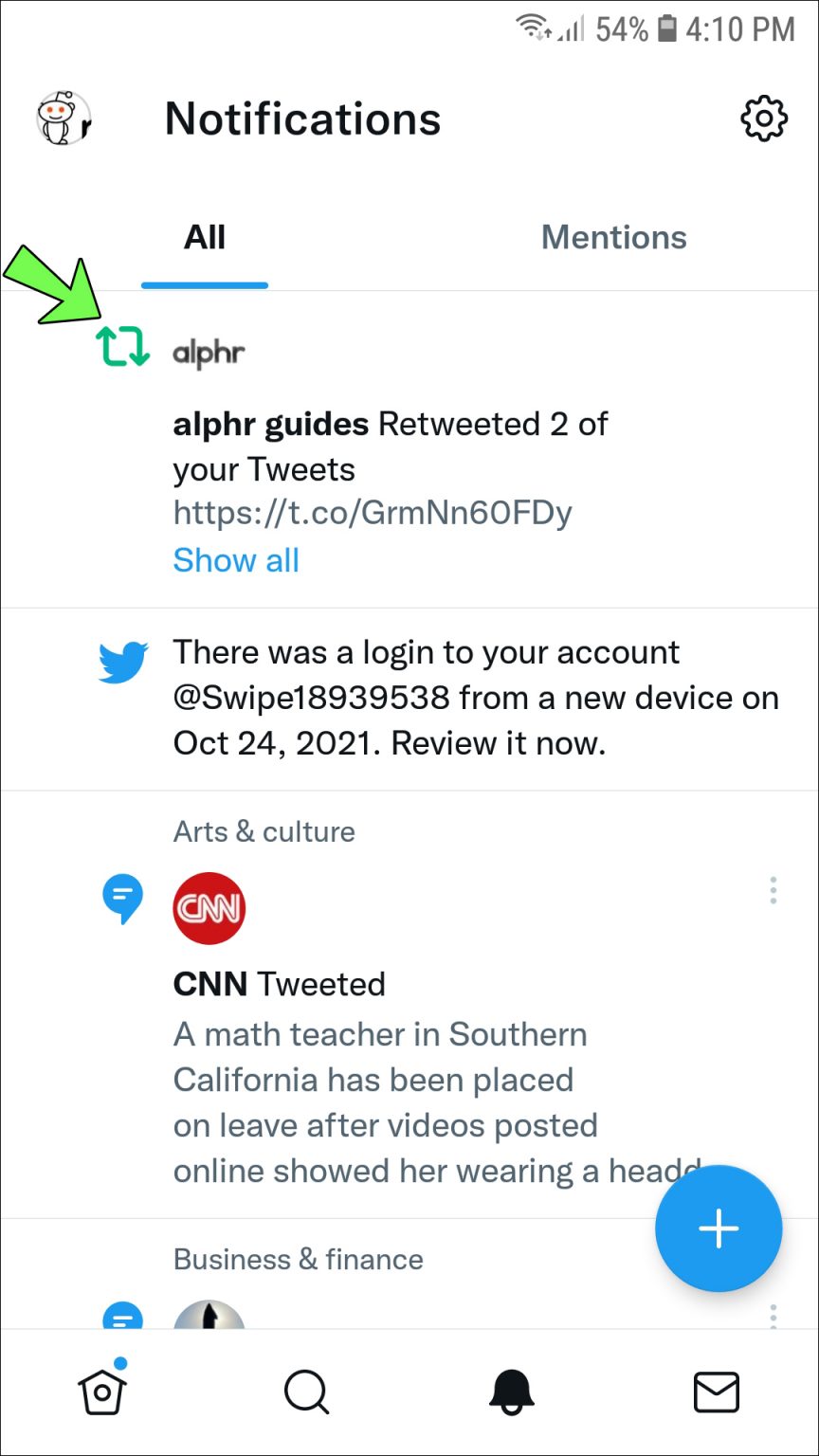The image size is (819, 1456).
Task: Open the three-dot menu under Business & finance
Action: 773,1318
